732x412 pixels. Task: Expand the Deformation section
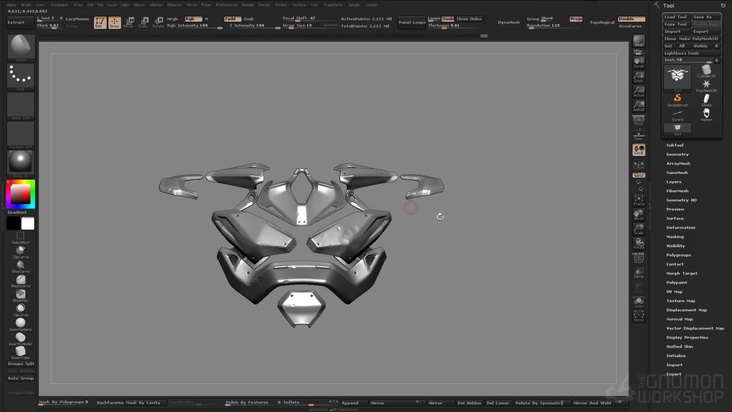tap(681, 228)
